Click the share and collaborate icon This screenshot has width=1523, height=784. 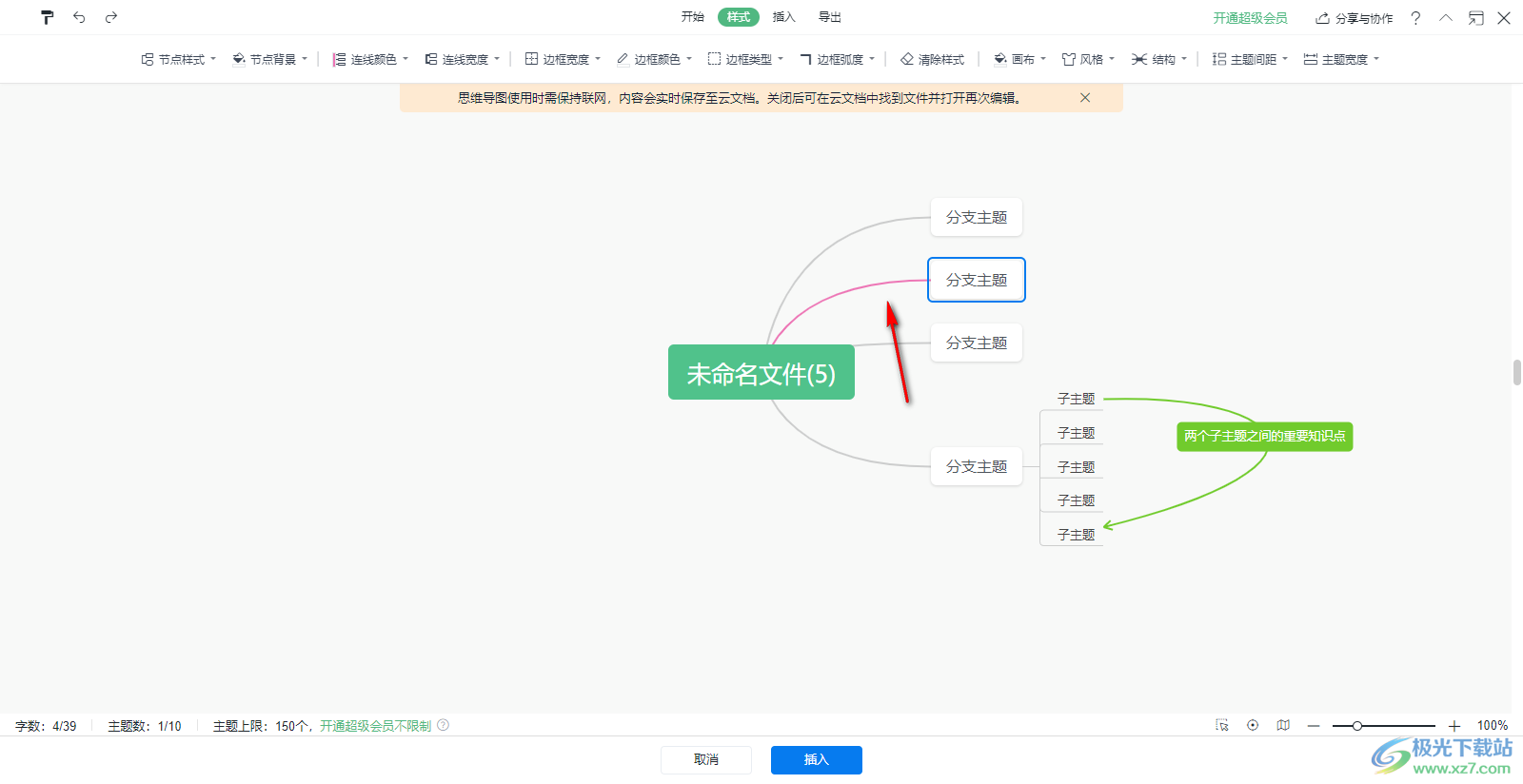tap(1322, 18)
